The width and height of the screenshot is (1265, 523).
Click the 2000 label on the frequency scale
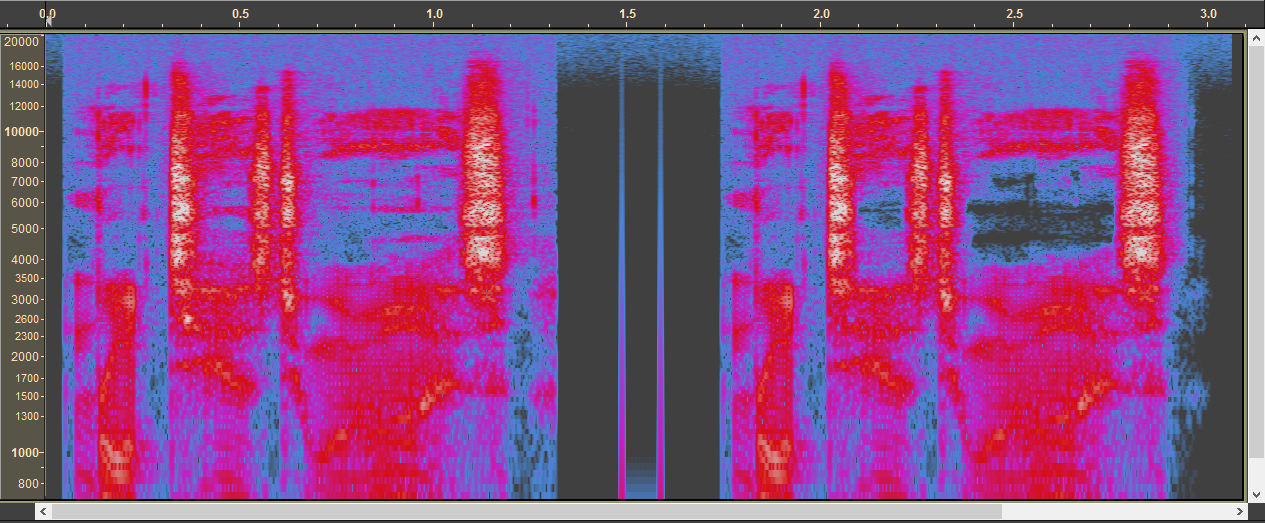pyautogui.click(x=24, y=357)
